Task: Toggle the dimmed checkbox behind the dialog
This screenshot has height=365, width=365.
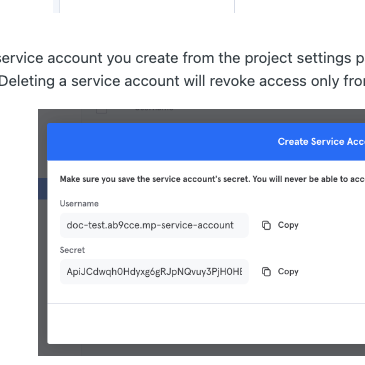Action: click(102, 110)
